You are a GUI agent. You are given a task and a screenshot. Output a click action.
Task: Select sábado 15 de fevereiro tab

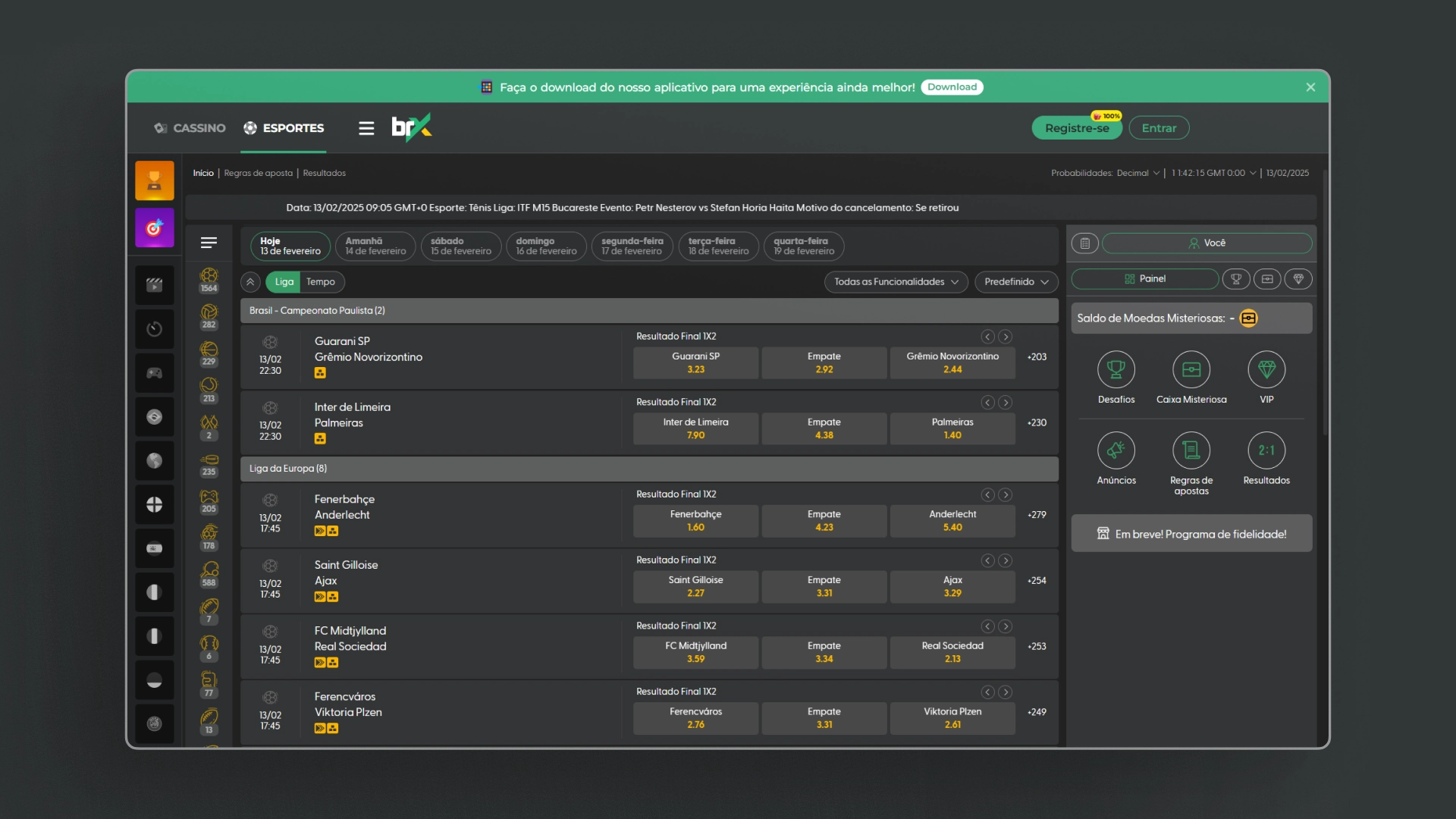coord(461,246)
